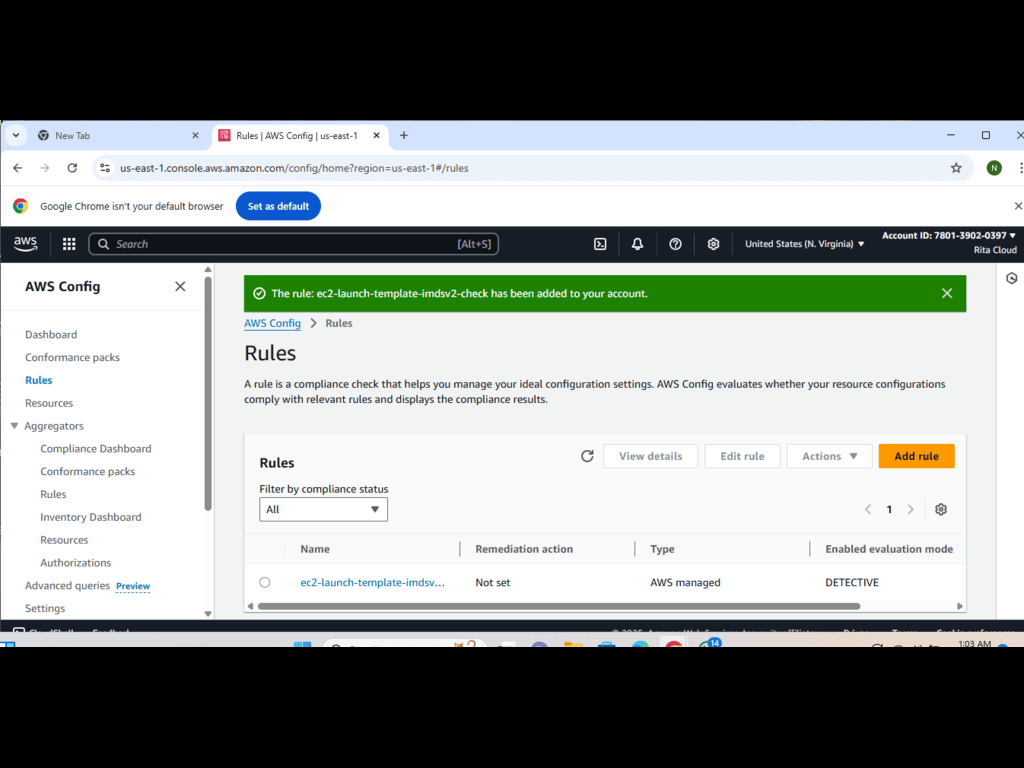Click the Not set remediation cell
Image resolution: width=1024 pixels, height=768 pixels.
pyautogui.click(x=492, y=583)
